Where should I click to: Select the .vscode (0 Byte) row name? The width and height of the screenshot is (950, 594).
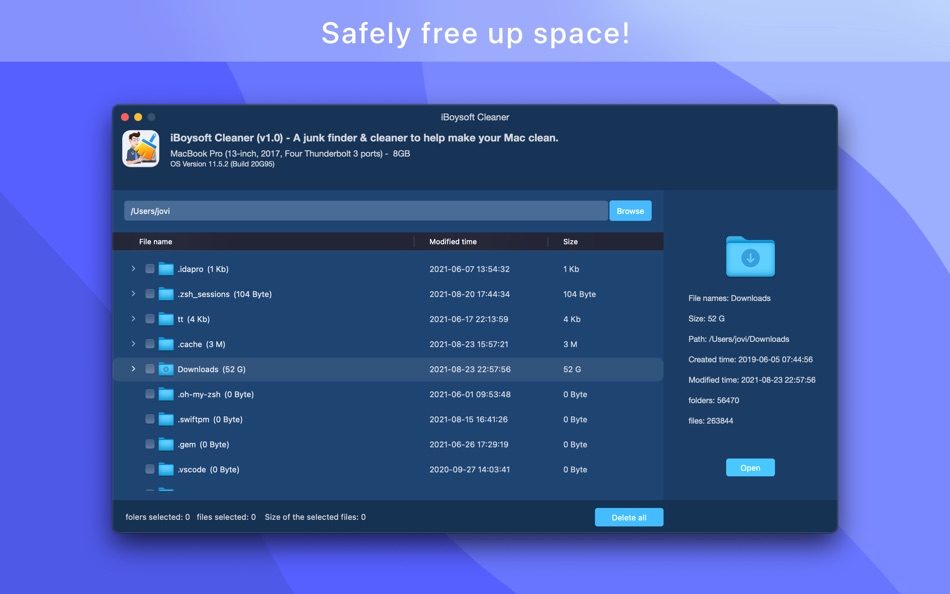[x=208, y=470]
